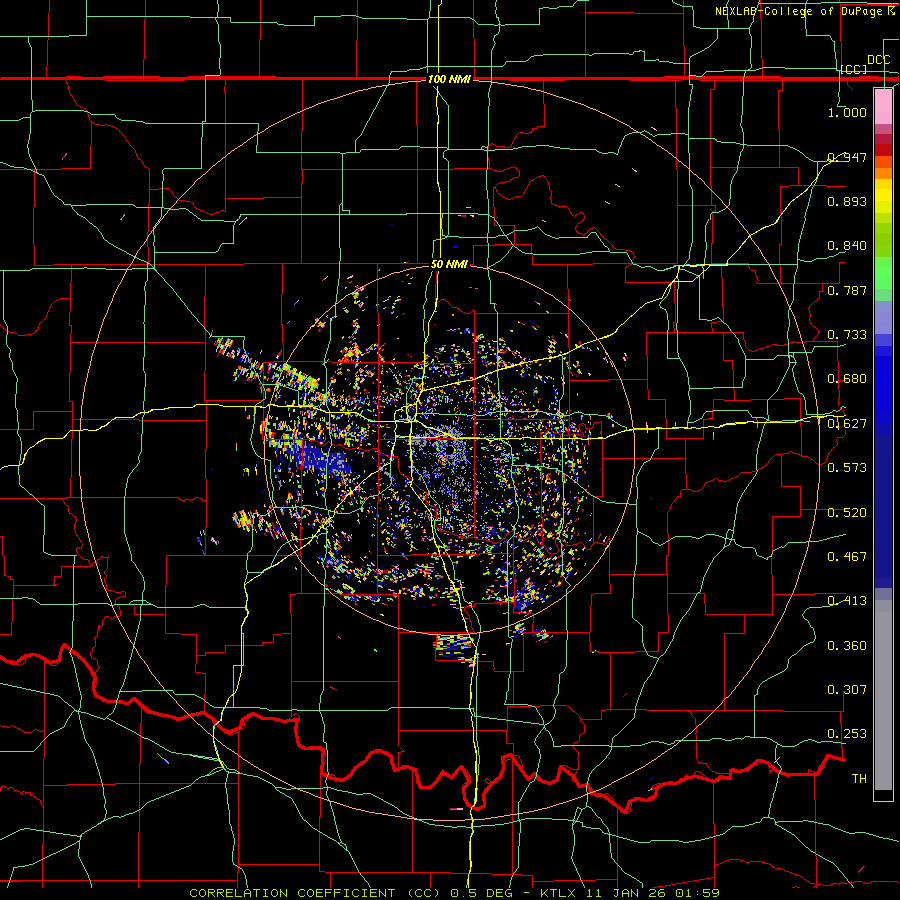Select the 0.787 legend value
Image resolution: width=900 pixels, height=900 pixels.
pos(847,290)
